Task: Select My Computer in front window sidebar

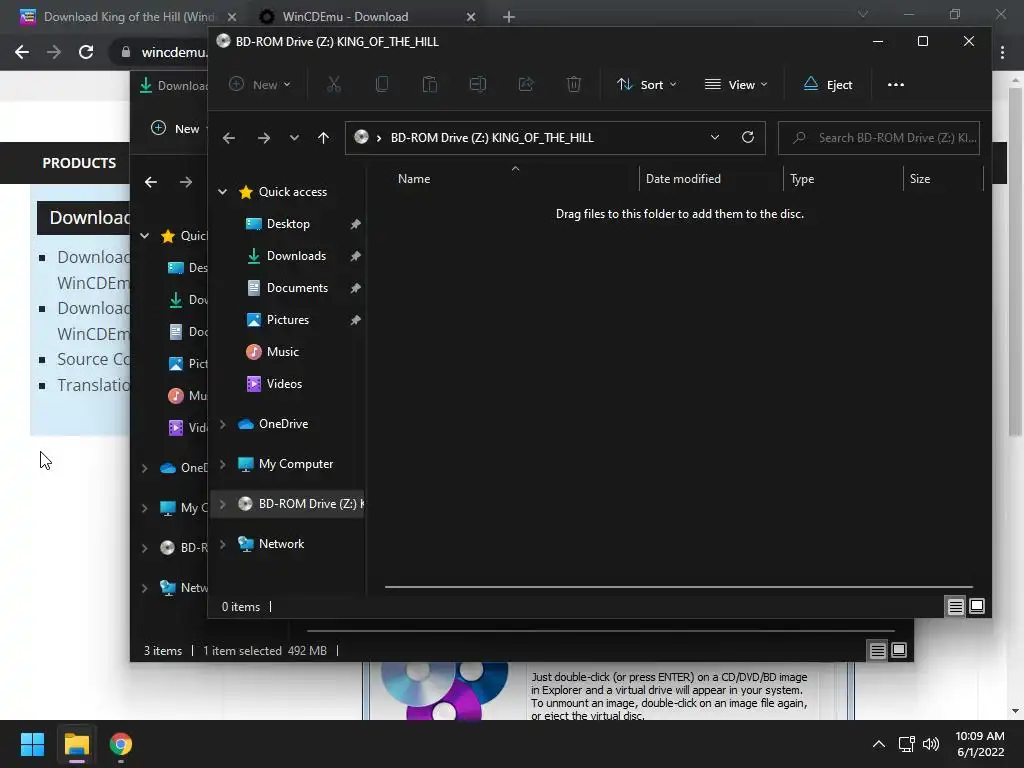Action: pos(295,464)
